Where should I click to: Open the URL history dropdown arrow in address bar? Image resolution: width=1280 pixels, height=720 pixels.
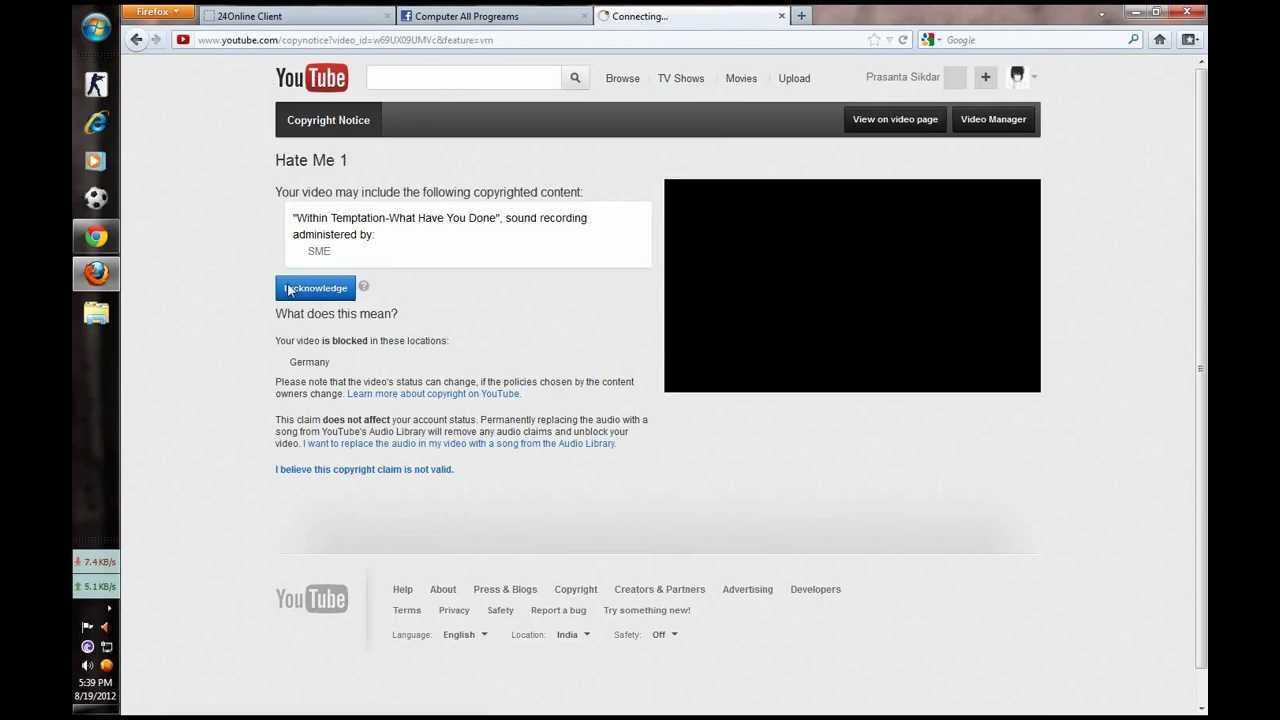pos(889,40)
